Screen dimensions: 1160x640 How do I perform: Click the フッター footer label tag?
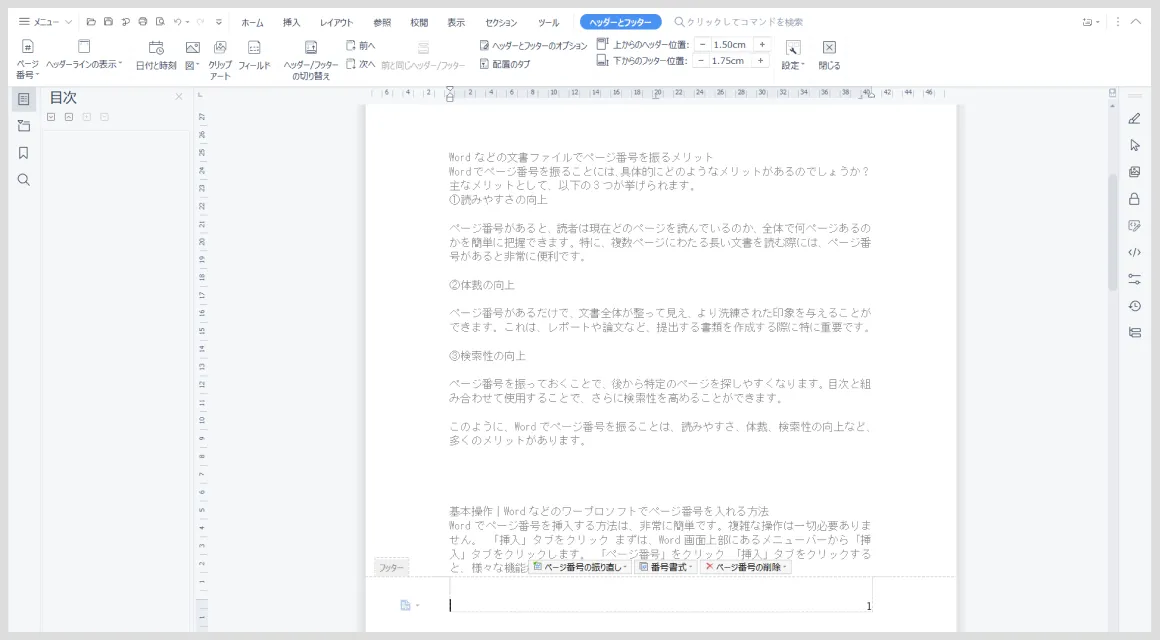(391, 567)
